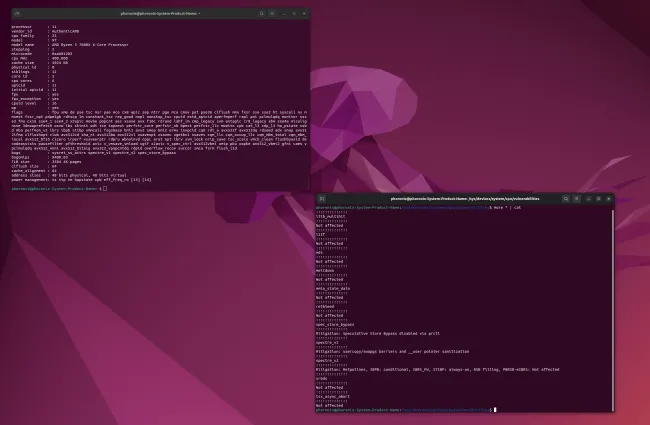Click search icon in the cpuinfo terminal window
This screenshot has width=650, height=425.
[262, 13]
